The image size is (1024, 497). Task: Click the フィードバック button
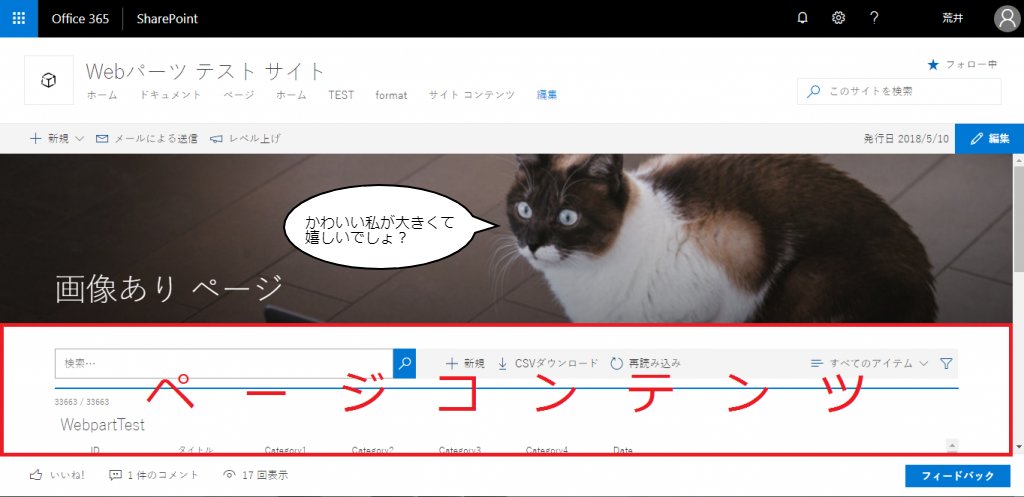tap(957, 475)
